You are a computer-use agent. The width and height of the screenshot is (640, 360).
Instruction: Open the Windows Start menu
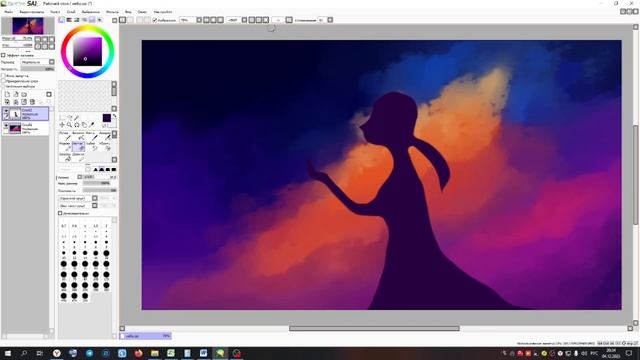point(7,353)
